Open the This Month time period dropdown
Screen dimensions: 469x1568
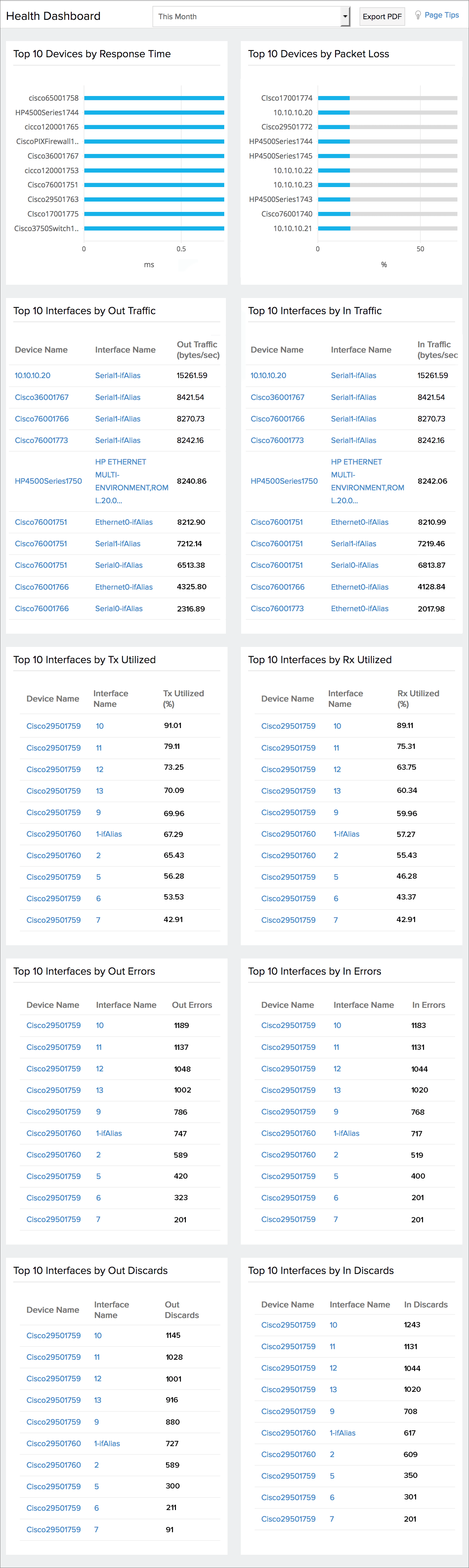coord(251,17)
